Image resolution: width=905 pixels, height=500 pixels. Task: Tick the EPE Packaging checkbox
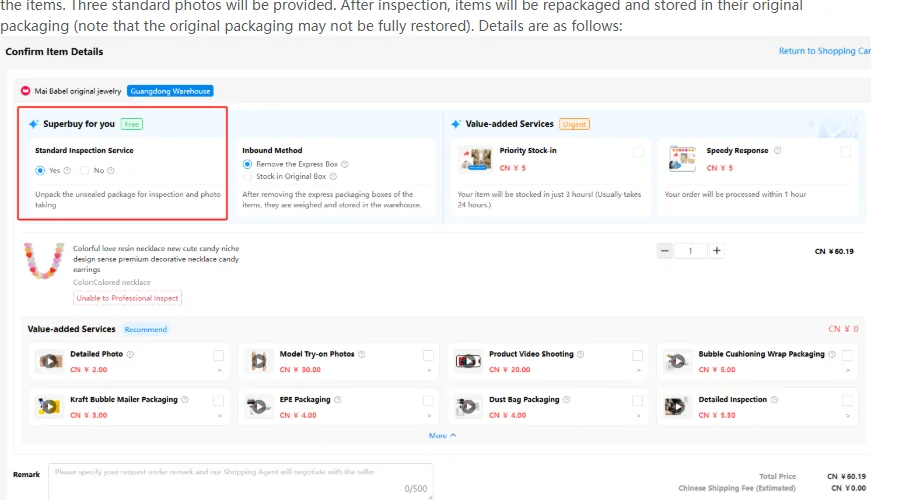point(428,400)
